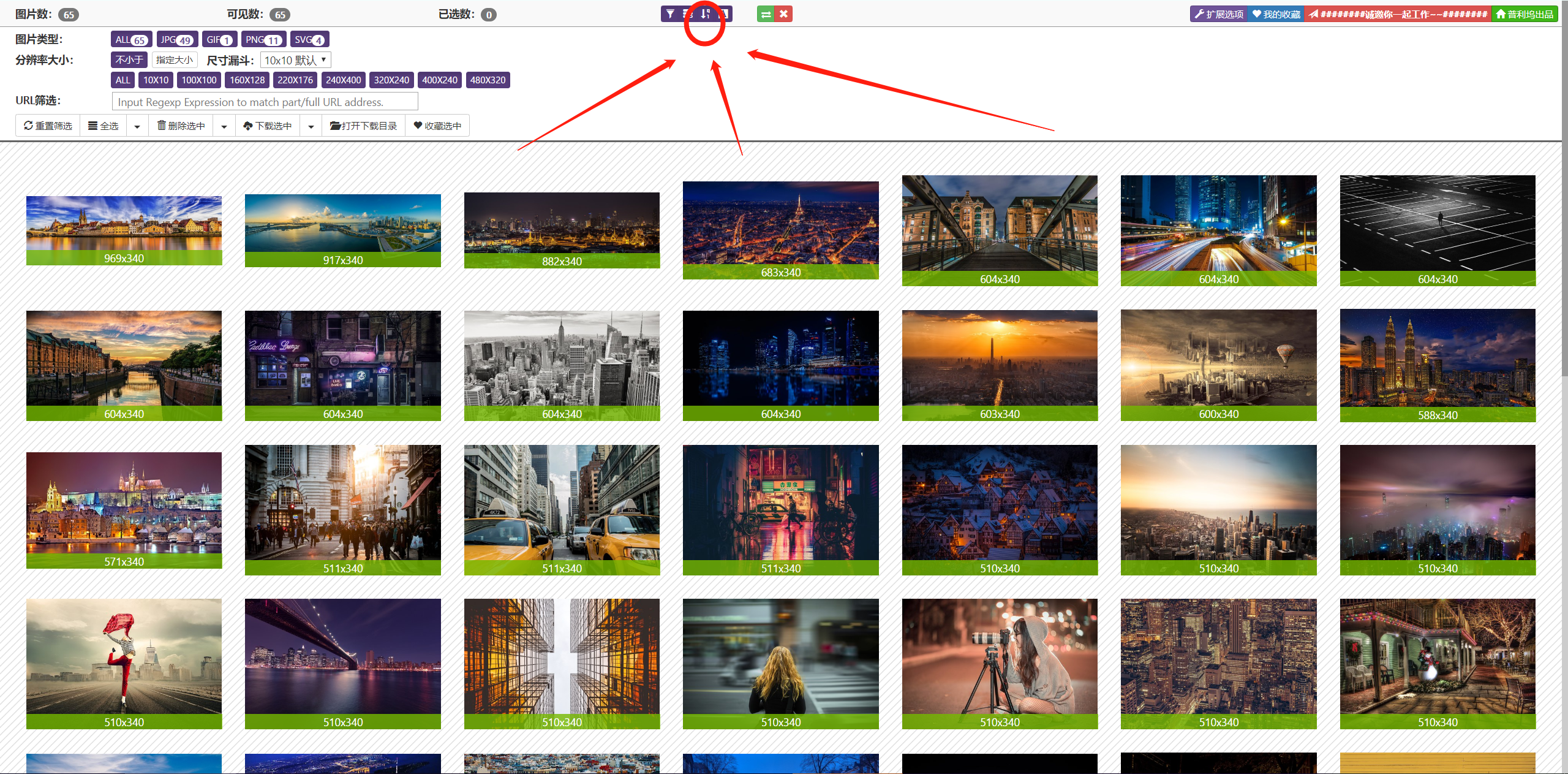Filter images by GIF type
1568x774 pixels.
[x=220, y=39]
